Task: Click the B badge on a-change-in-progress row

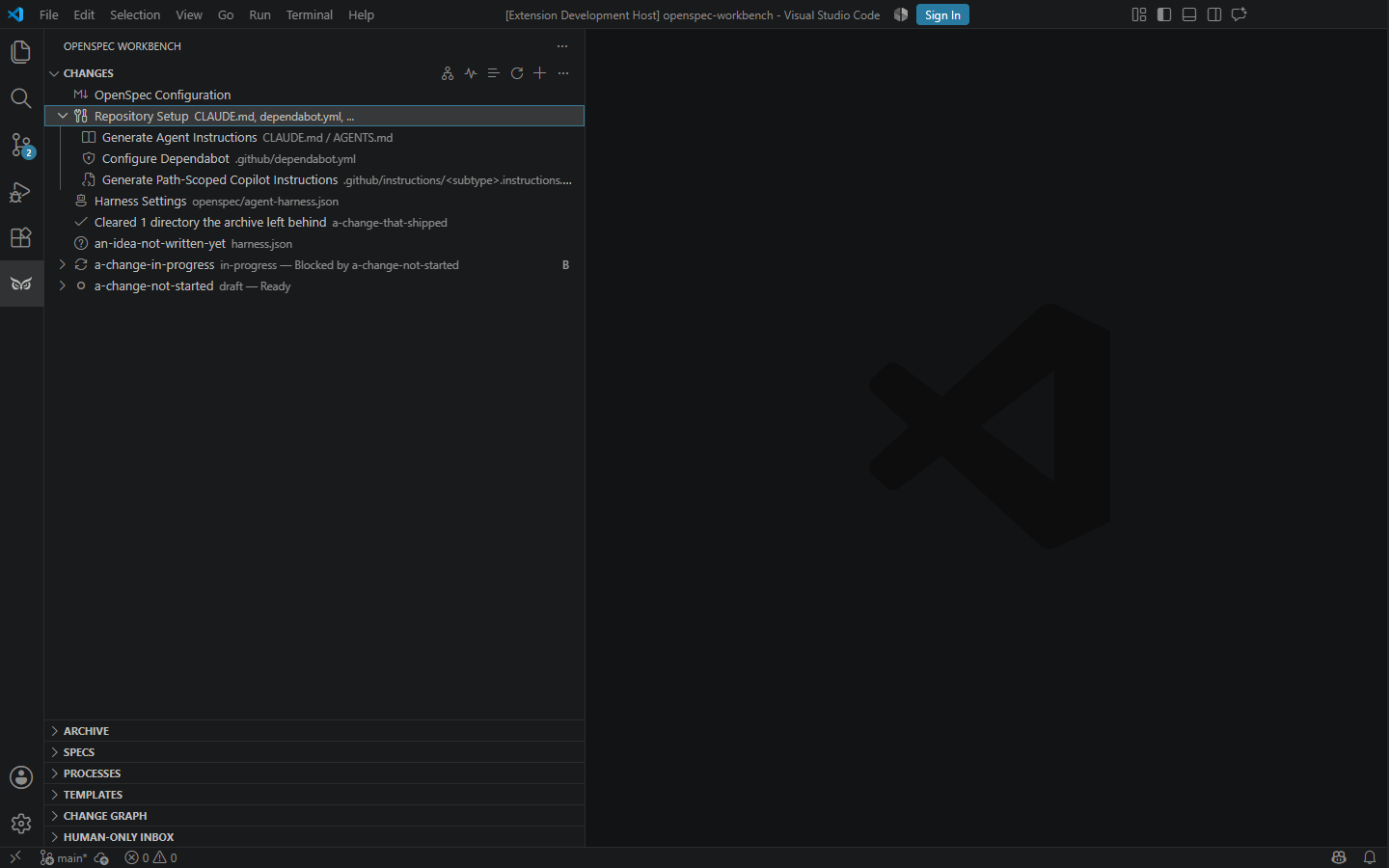Action: [566, 265]
